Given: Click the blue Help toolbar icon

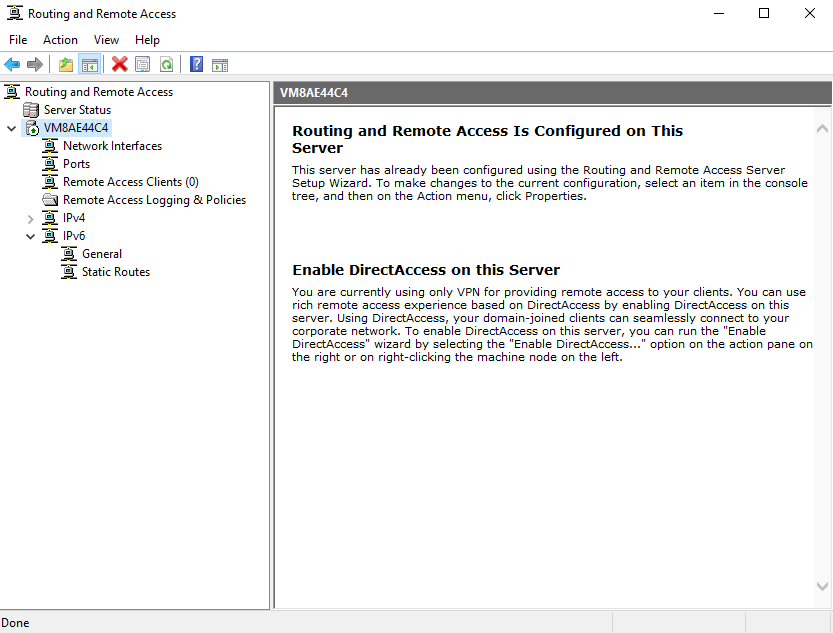Looking at the screenshot, I should 197,64.
